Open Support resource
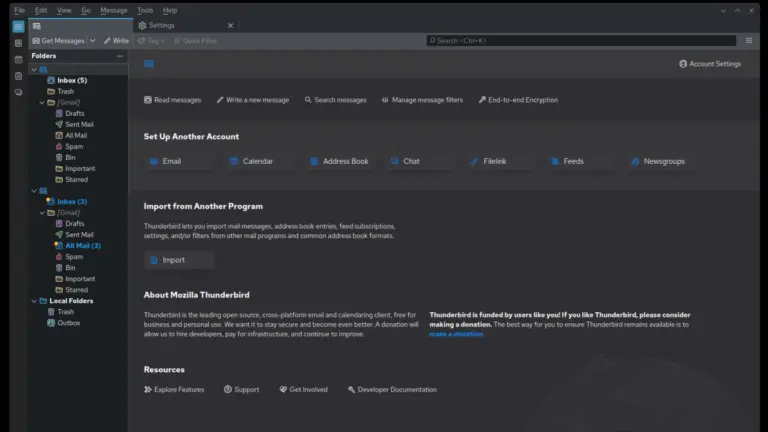The image size is (768, 432). pyautogui.click(x=241, y=389)
